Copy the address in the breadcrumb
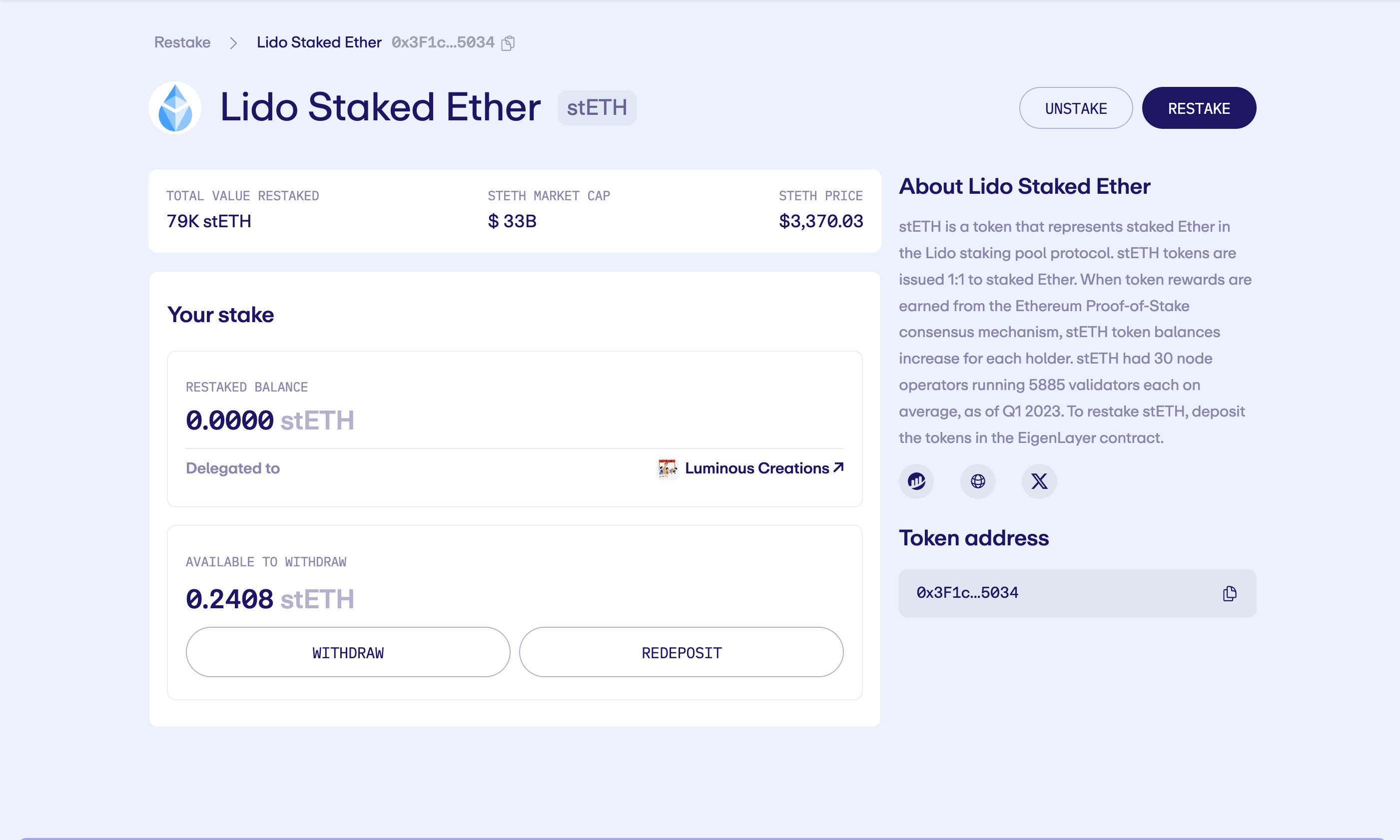The width and height of the screenshot is (1400, 840). point(508,43)
